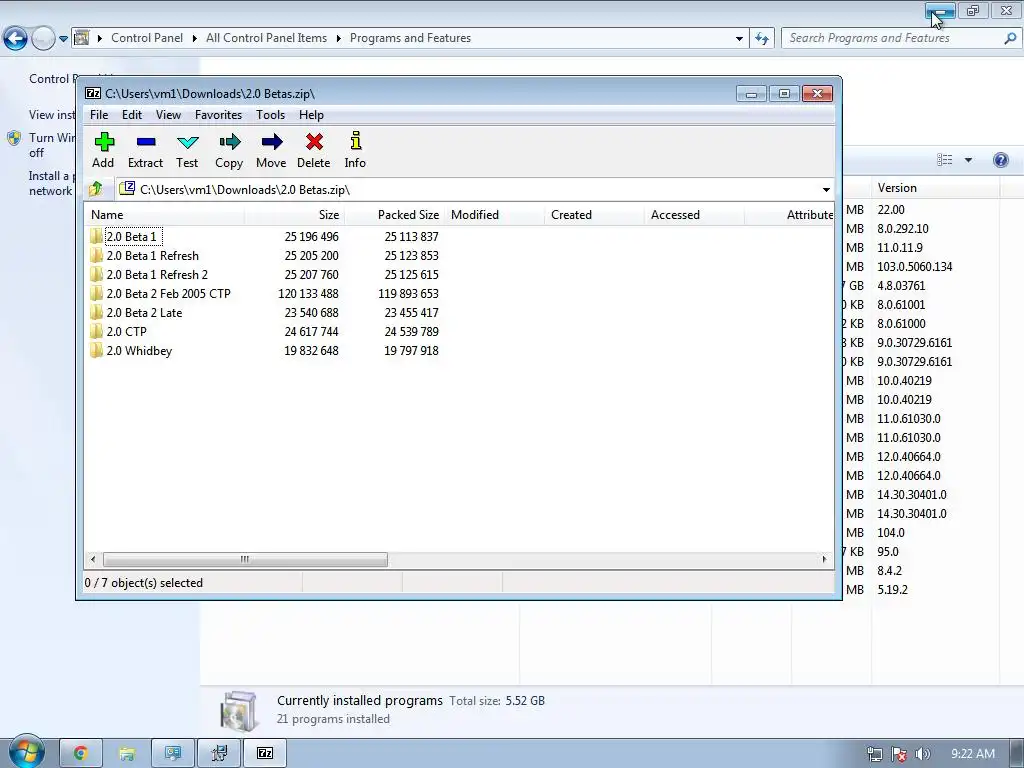Sort by the Modified column header
The height and width of the screenshot is (768, 1024).
(495, 215)
